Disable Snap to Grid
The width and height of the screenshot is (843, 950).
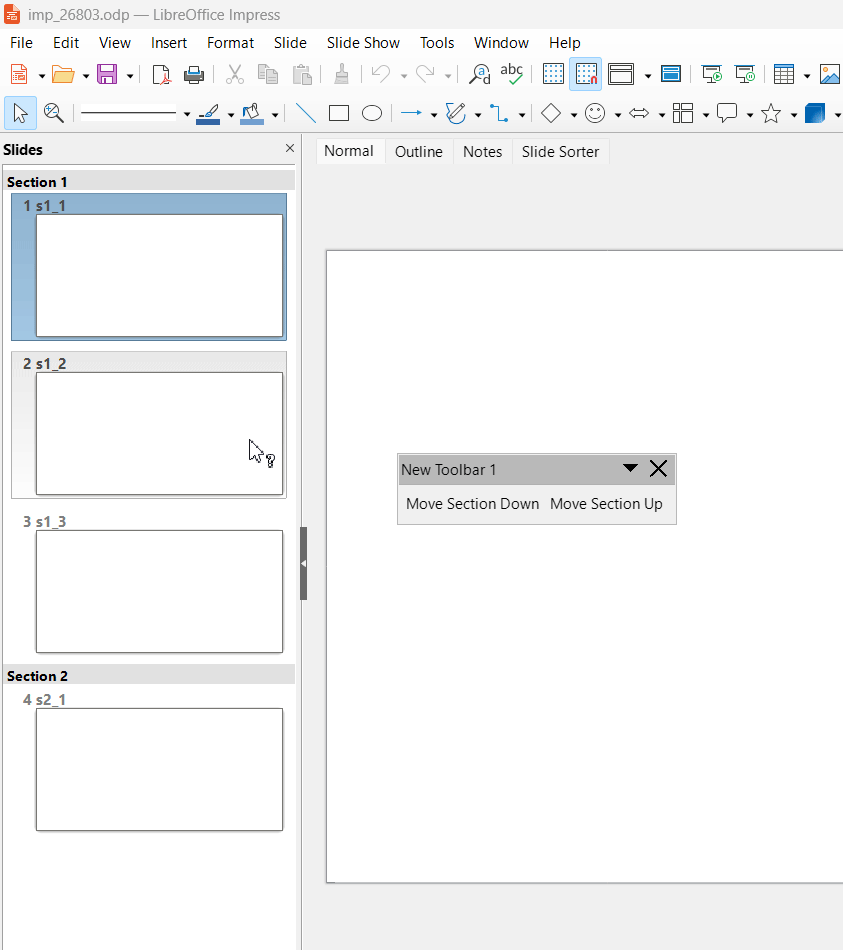585,75
